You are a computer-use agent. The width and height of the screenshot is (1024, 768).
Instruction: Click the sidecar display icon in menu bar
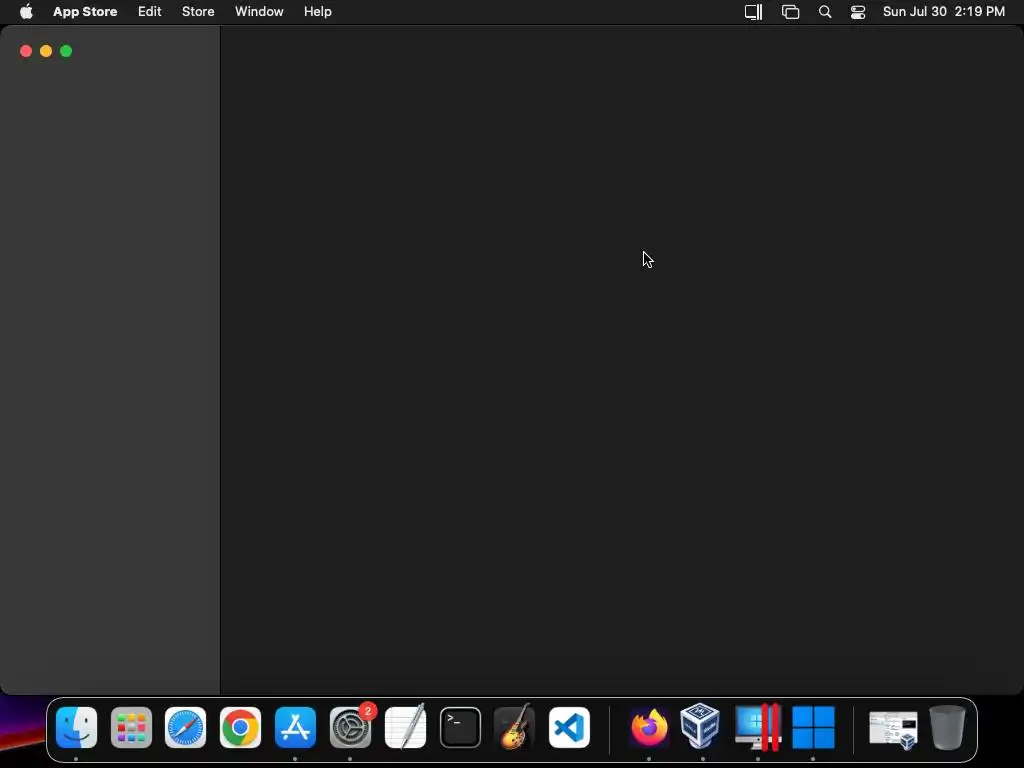[x=754, y=12]
